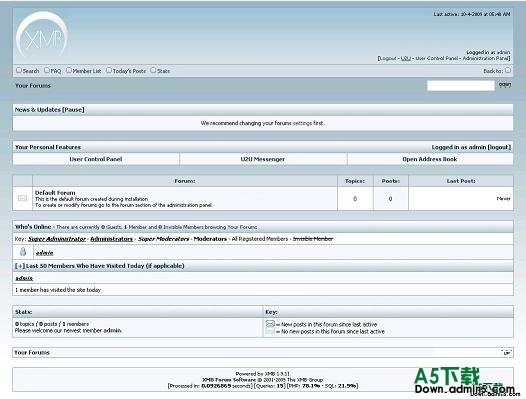
Task: Click the 'Powered by XMB' footer text
Action: click(263, 373)
